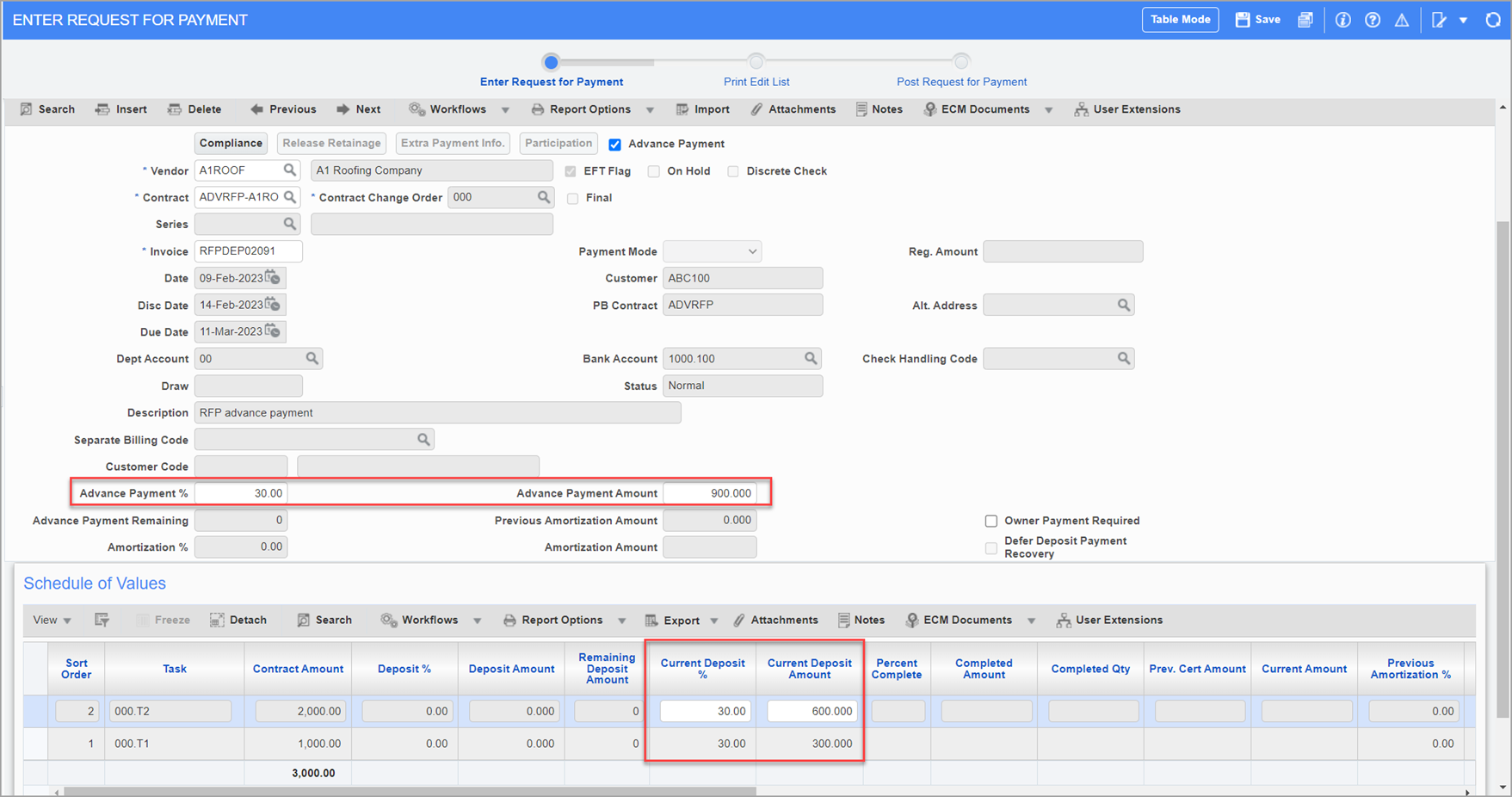Open the Contract lookup magnifier
The image size is (1512, 797).
click(290, 197)
